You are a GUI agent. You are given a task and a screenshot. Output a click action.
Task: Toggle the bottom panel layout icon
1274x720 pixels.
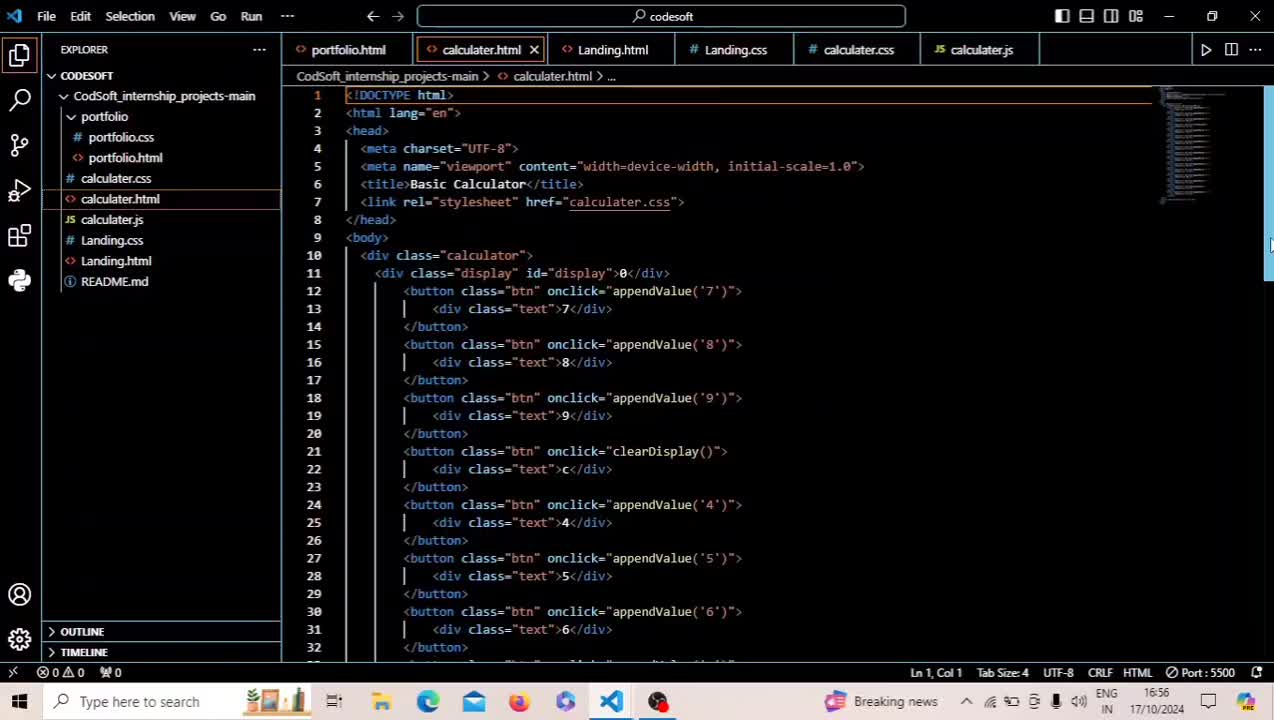tap(1087, 16)
